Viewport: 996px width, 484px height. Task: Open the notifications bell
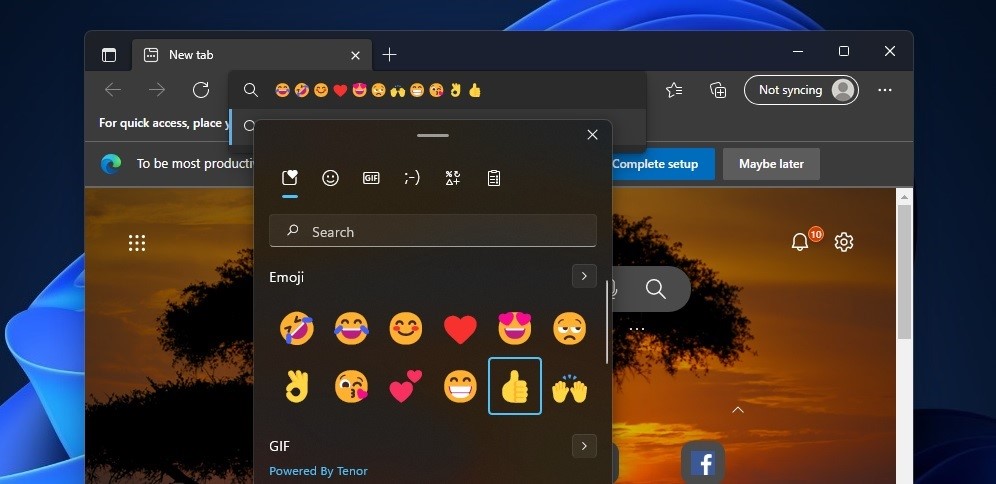tap(800, 241)
